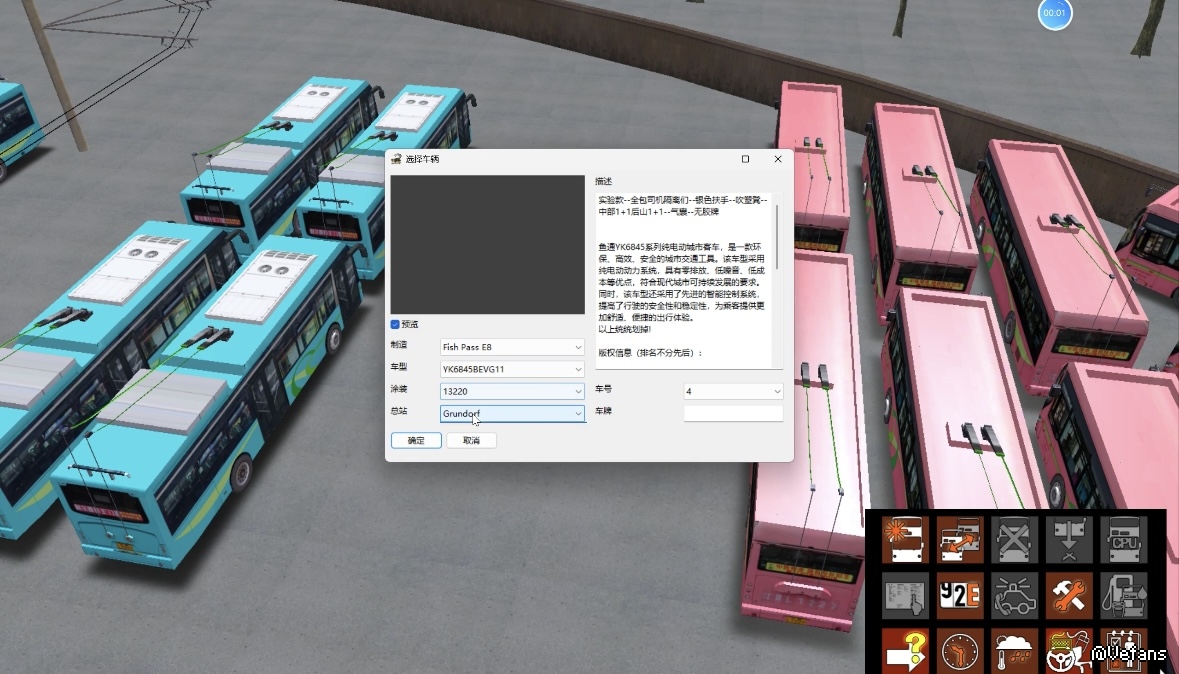The width and height of the screenshot is (1179, 674).
Task: Click the delete bus icon with X
Action: (1015, 540)
